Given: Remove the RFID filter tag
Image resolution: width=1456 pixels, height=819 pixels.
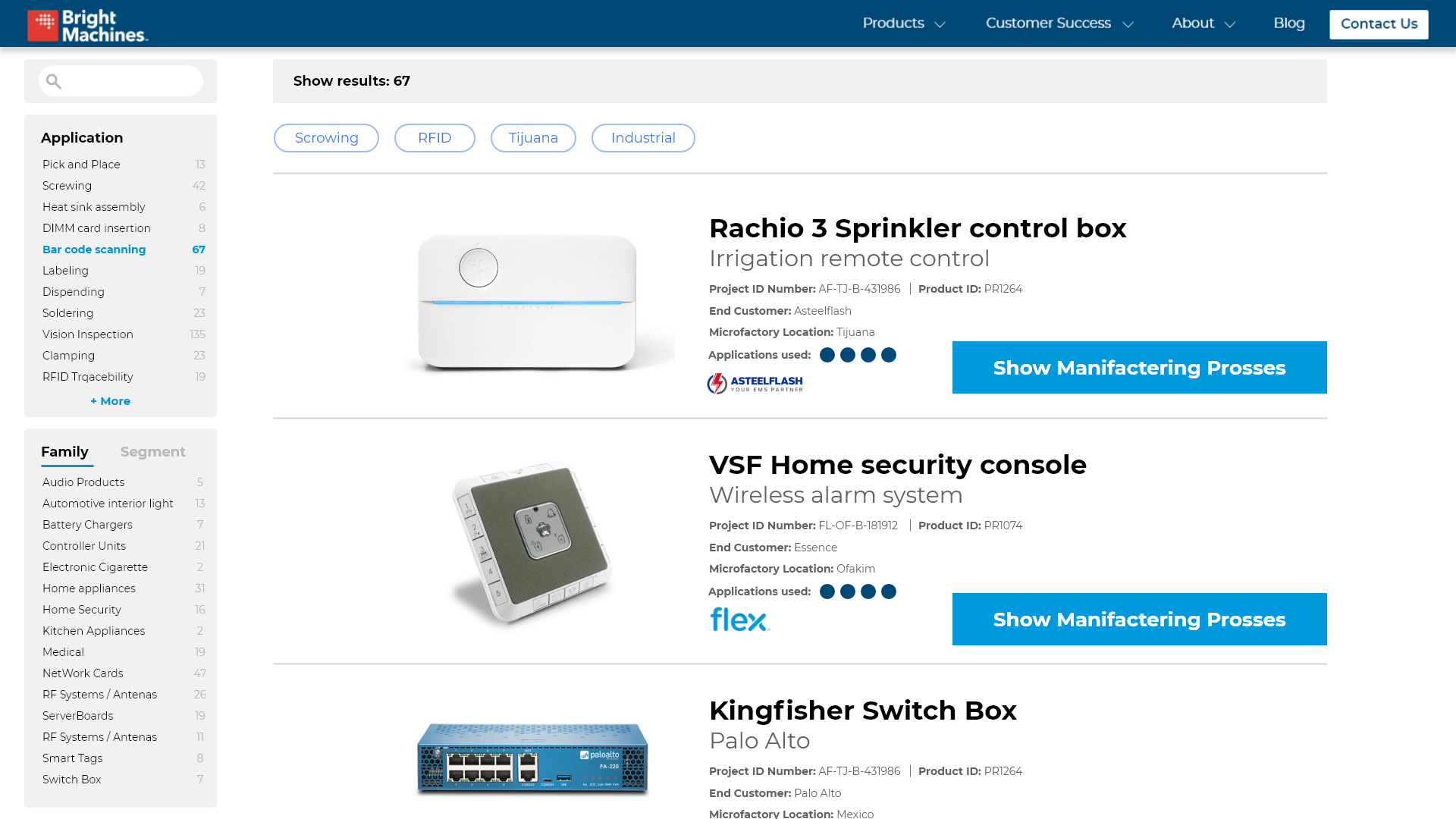Looking at the screenshot, I should [435, 138].
